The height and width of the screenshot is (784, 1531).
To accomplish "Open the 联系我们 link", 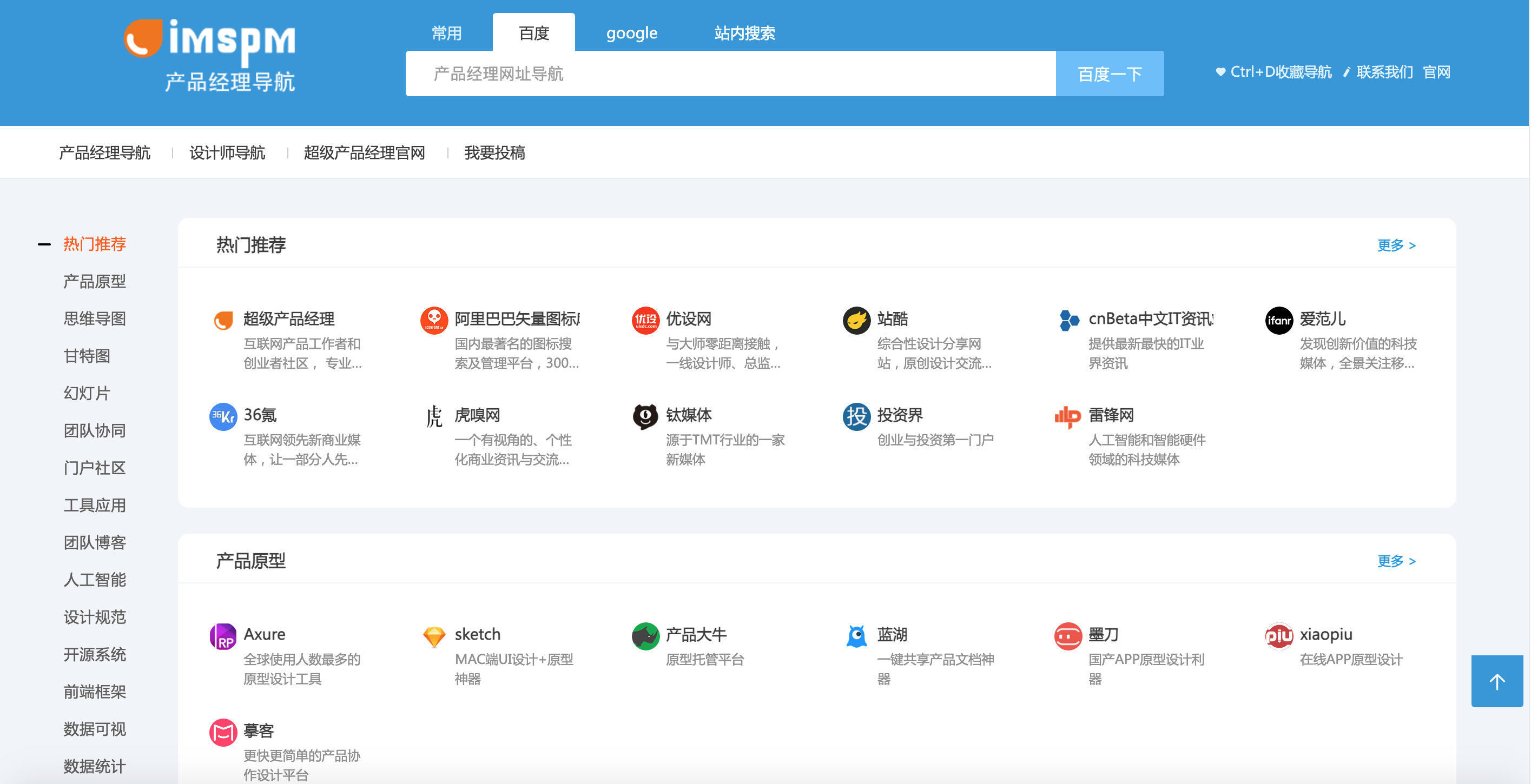I will pyautogui.click(x=1384, y=72).
